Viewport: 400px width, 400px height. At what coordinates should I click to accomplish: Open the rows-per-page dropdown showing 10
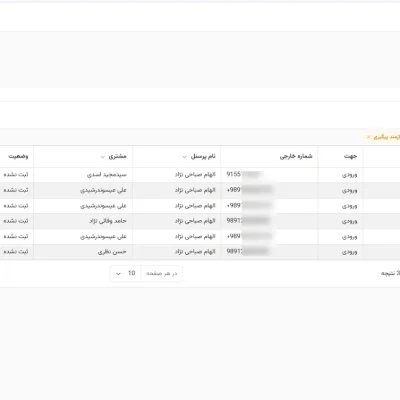(x=126, y=274)
